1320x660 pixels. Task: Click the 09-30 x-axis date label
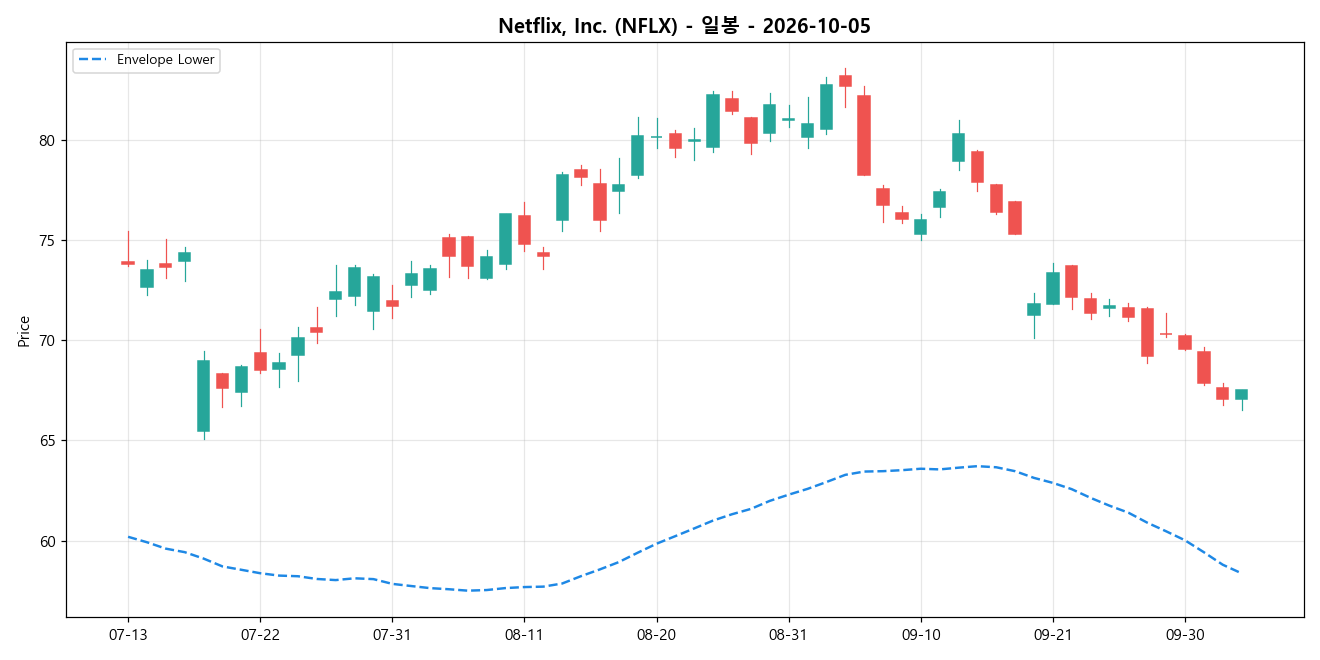click(x=1184, y=635)
